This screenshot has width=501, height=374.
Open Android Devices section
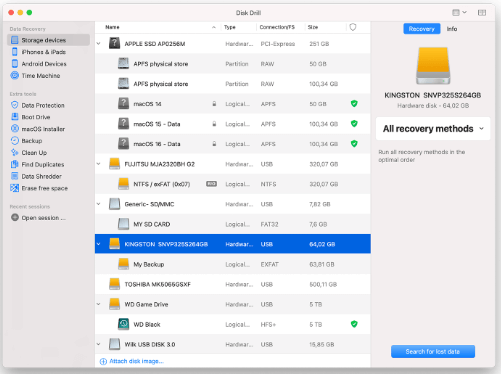coord(44,64)
